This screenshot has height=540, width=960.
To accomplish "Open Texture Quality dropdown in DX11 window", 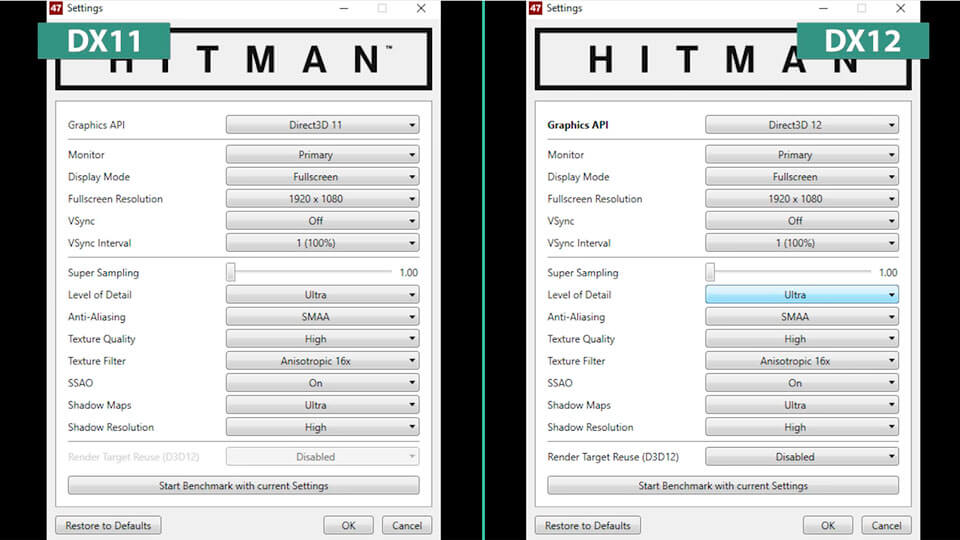I will (323, 339).
